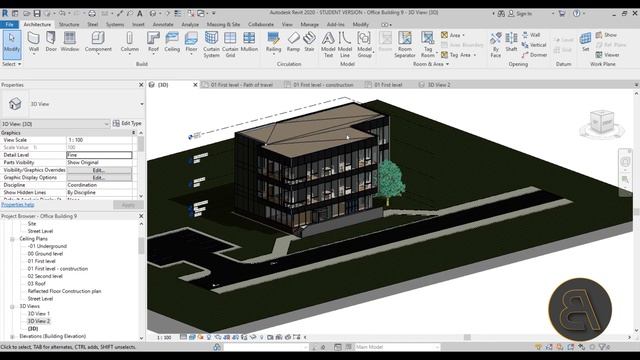Image resolution: width=640 pixels, height=360 pixels.
Task: Select the Door tool
Action: click(x=51, y=42)
